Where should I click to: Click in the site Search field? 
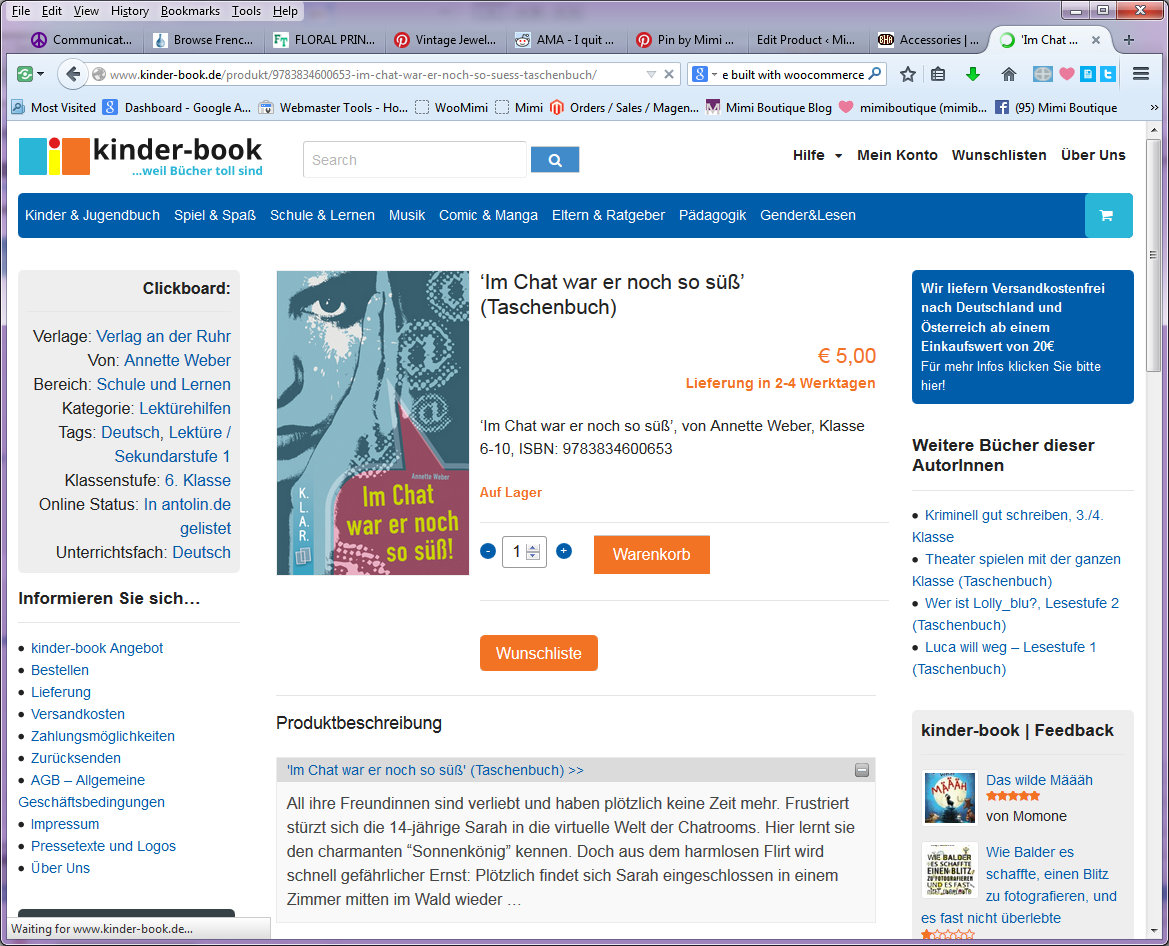click(x=415, y=160)
